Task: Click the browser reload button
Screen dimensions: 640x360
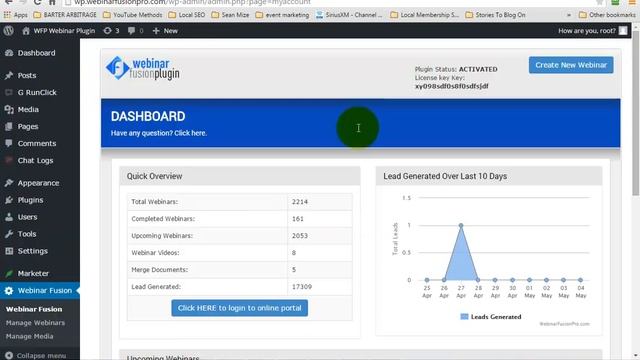Action: (x=38, y=2)
